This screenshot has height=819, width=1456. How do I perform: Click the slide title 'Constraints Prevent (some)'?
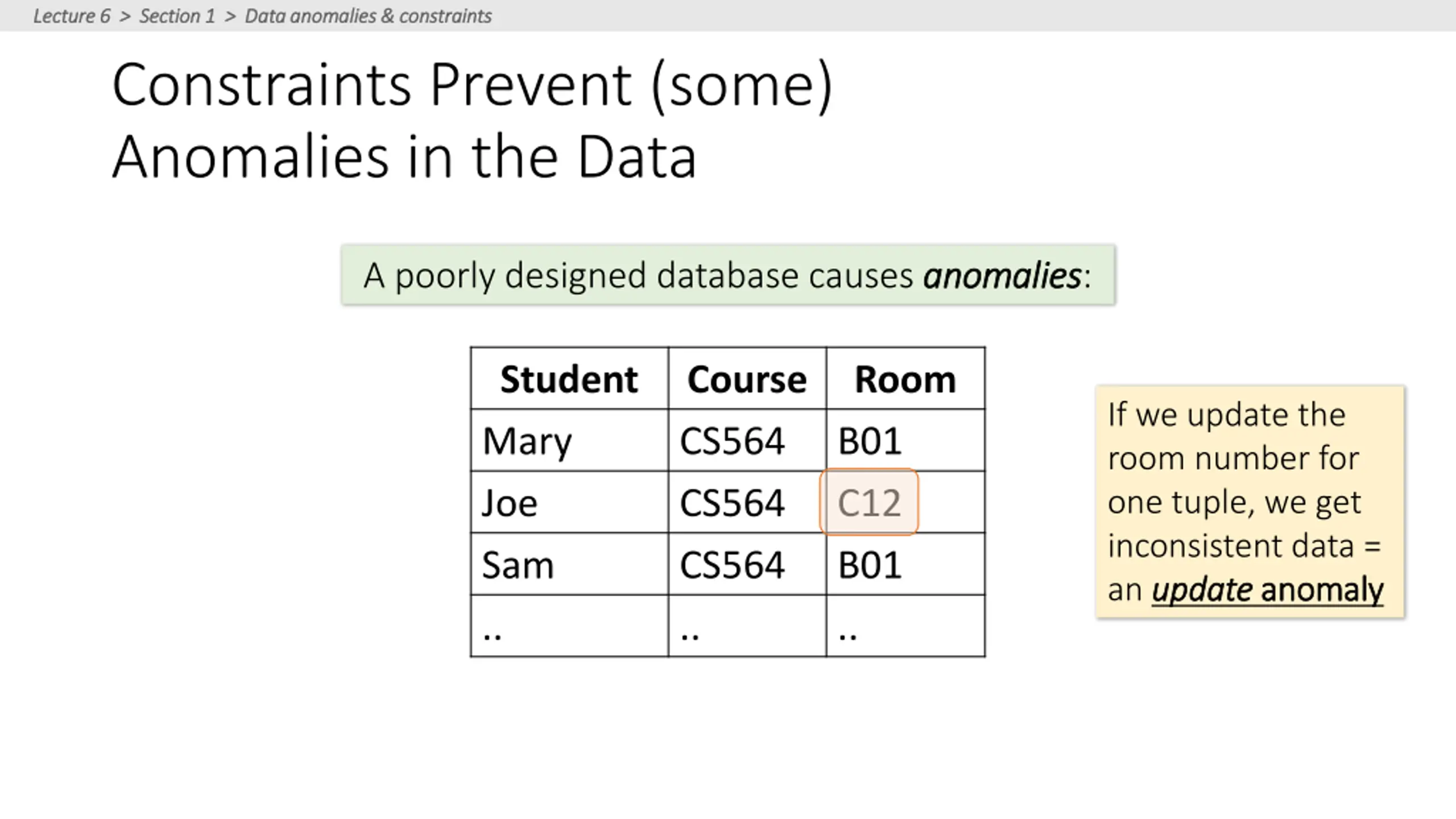[x=472, y=85]
